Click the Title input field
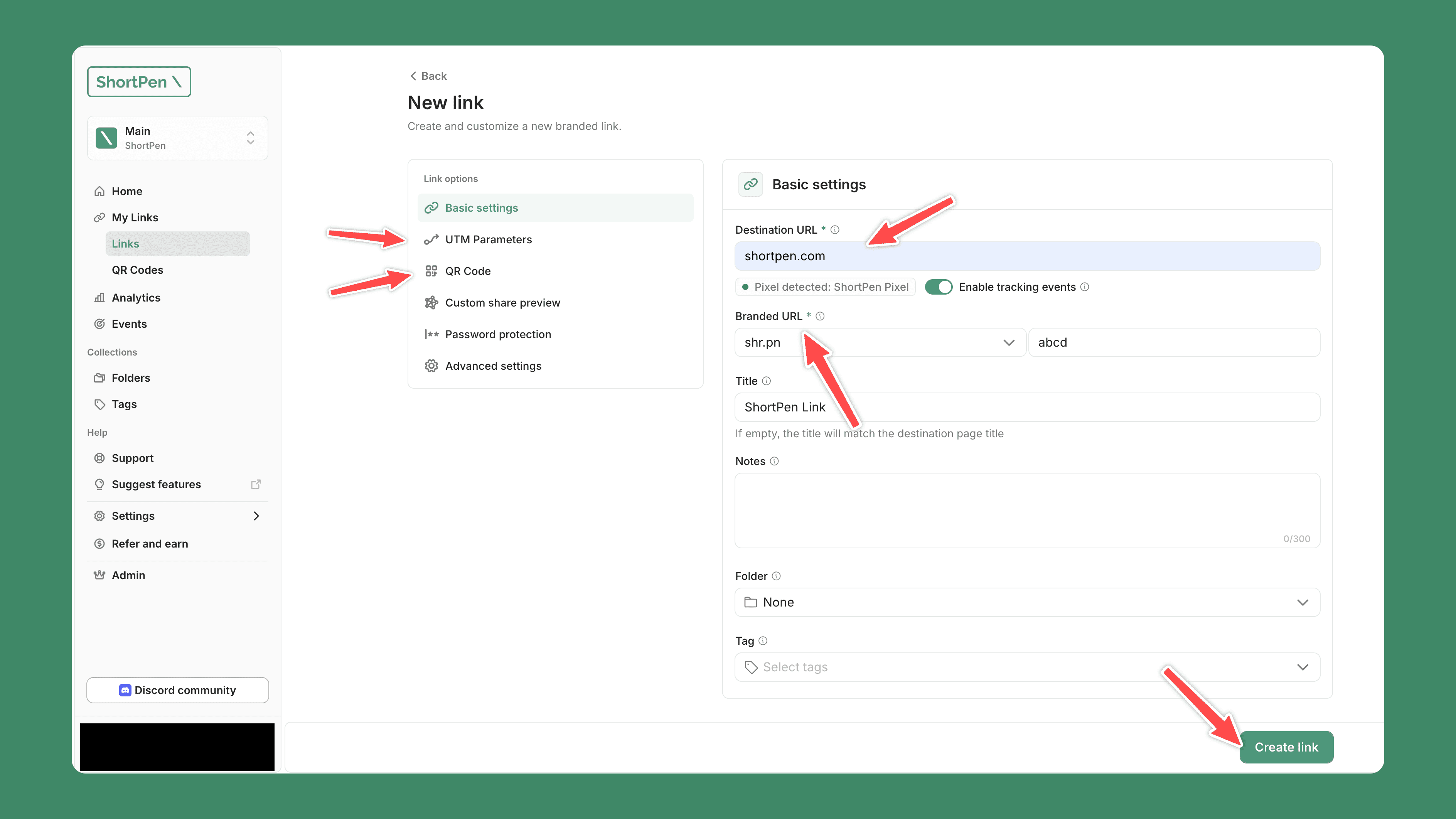The image size is (1456, 819). [x=1027, y=408]
